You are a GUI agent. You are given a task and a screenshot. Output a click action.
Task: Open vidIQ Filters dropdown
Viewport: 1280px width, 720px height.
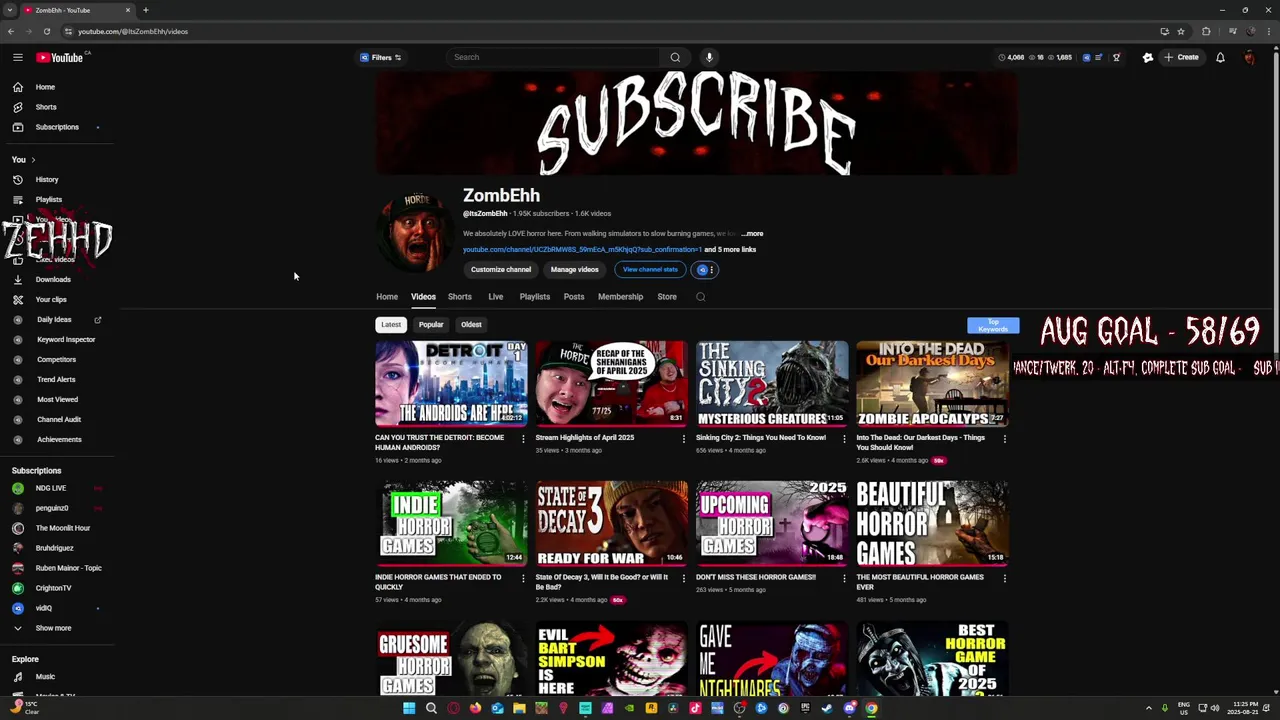381,57
